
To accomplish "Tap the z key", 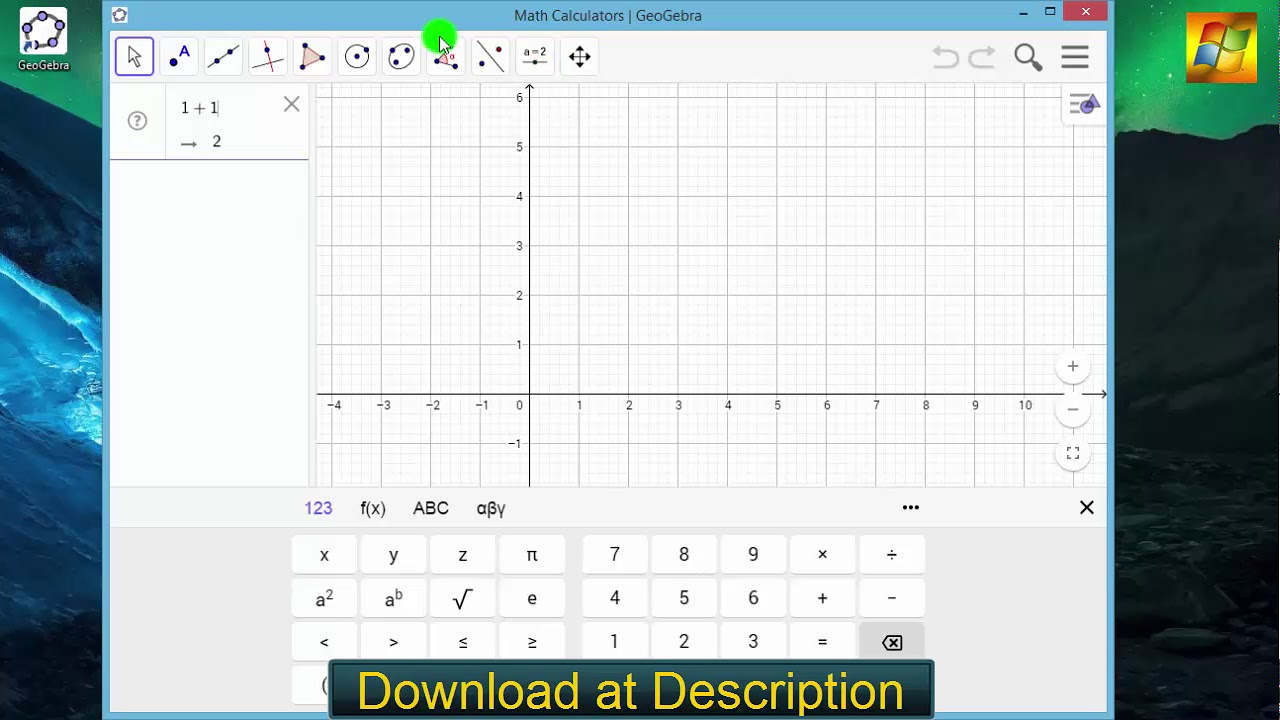I will click(x=463, y=555).
